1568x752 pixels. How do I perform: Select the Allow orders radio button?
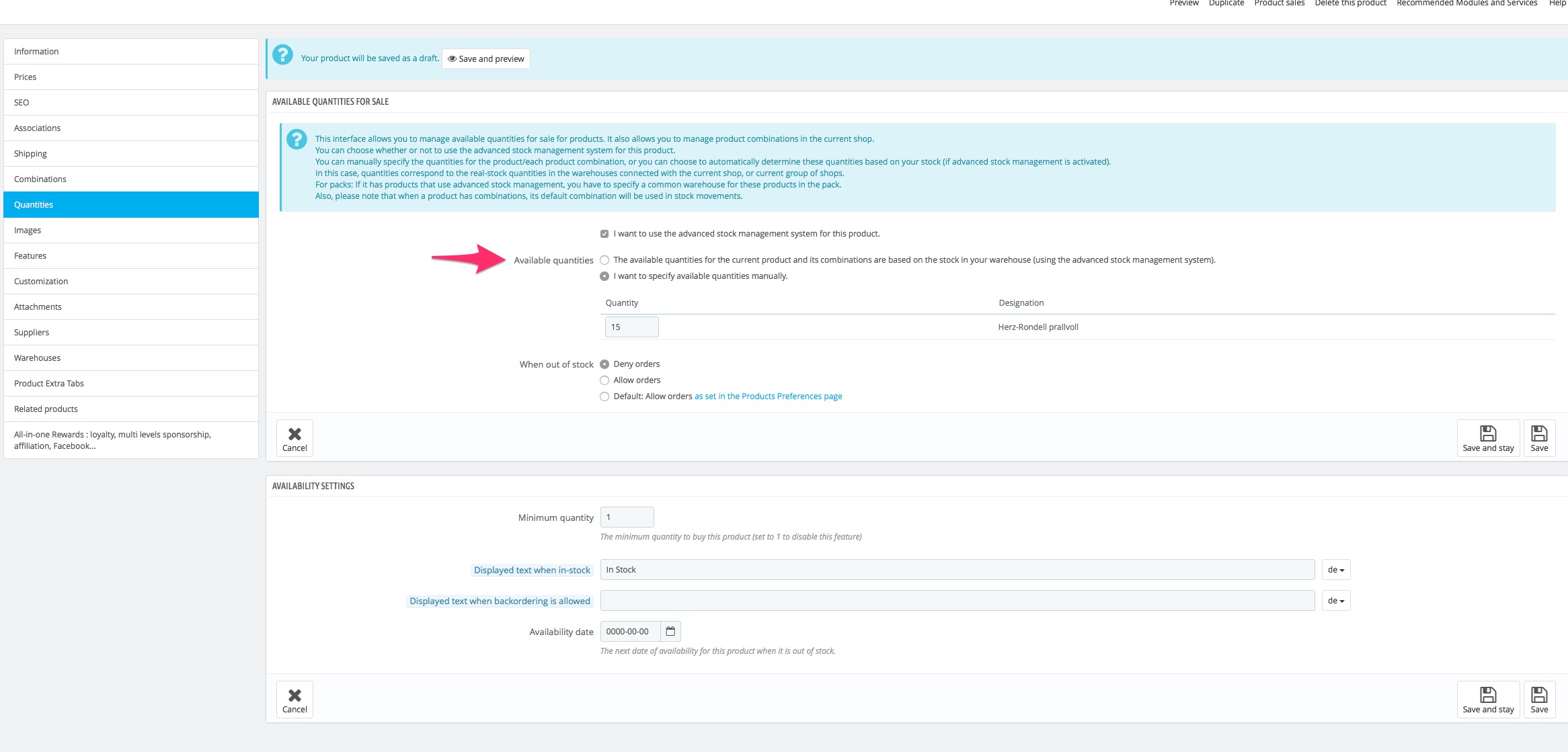[x=604, y=380]
